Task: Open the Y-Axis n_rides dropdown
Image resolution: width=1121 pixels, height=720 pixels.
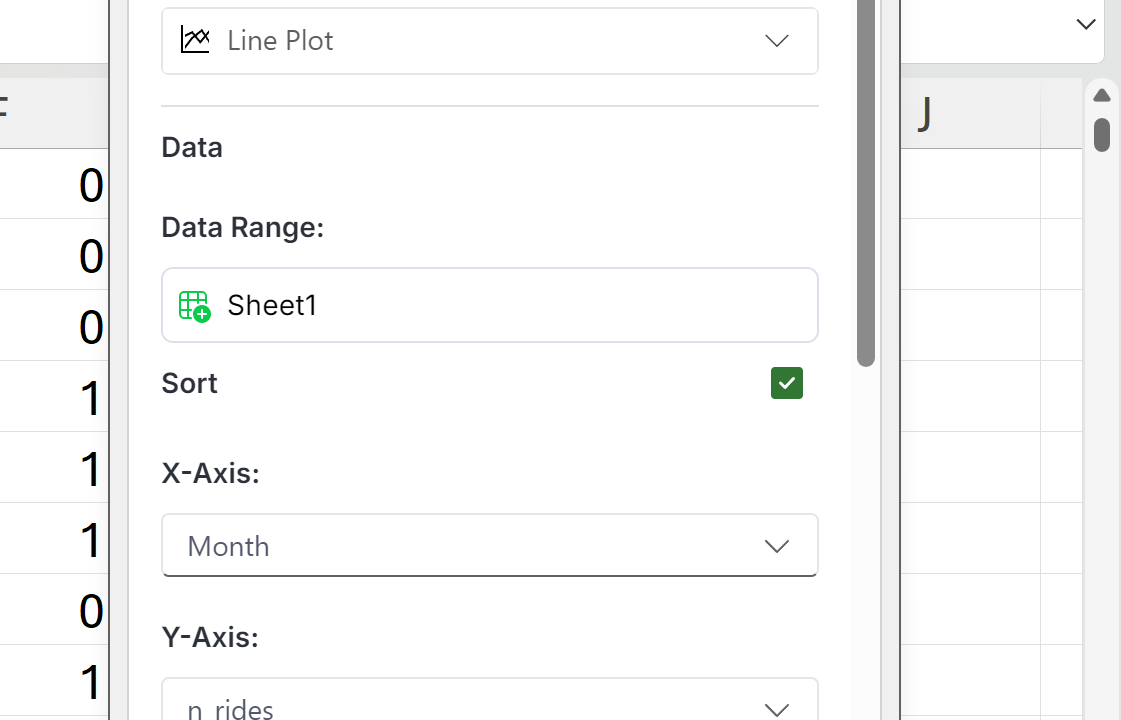Action: (490, 706)
